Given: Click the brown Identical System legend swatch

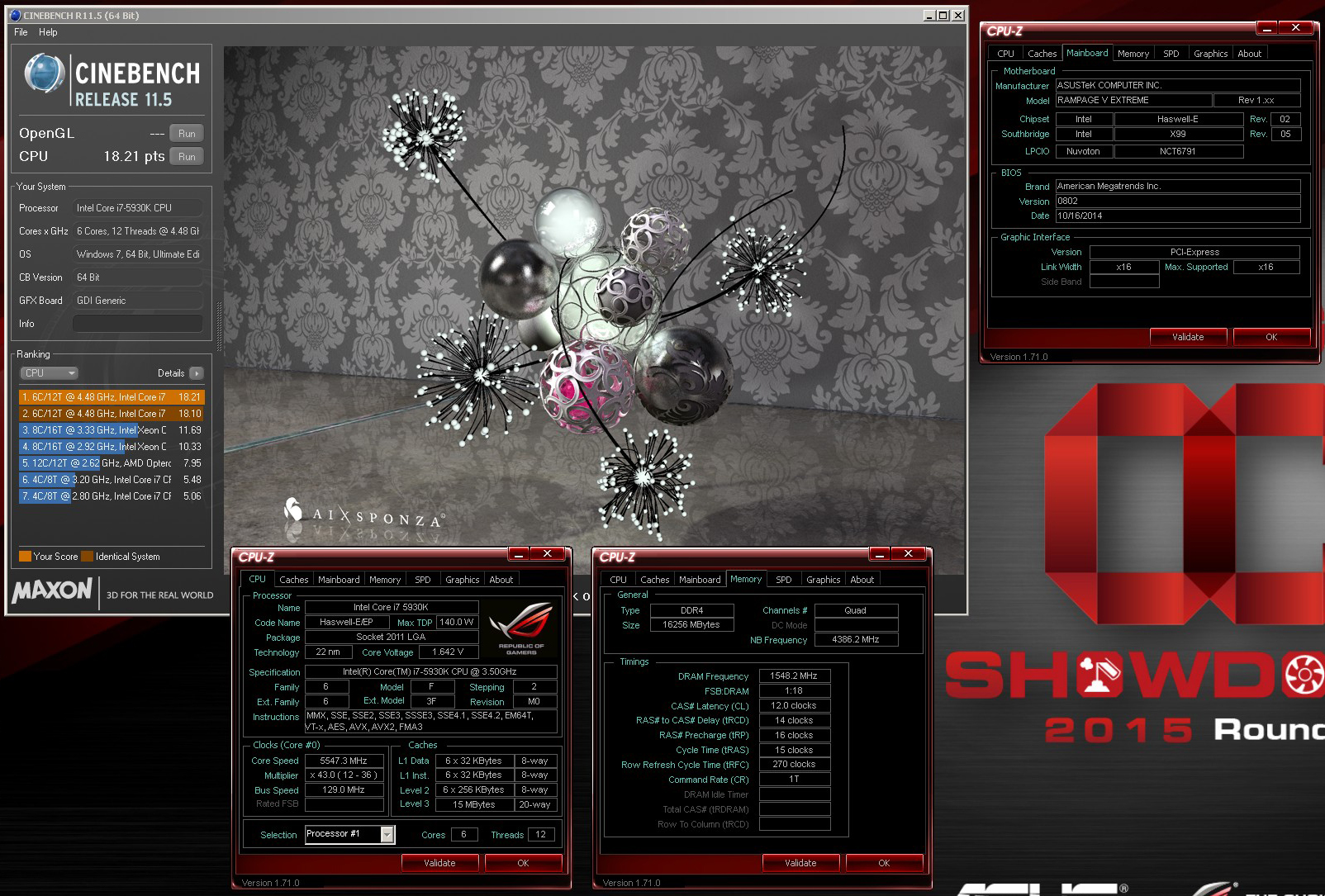Looking at the screenshot, I should click(x=87, y=557).
